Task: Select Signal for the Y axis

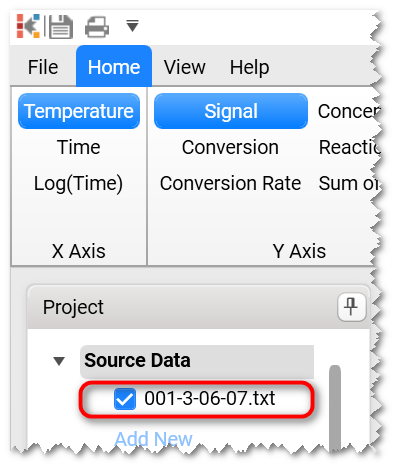Action: tap(231, 111)
